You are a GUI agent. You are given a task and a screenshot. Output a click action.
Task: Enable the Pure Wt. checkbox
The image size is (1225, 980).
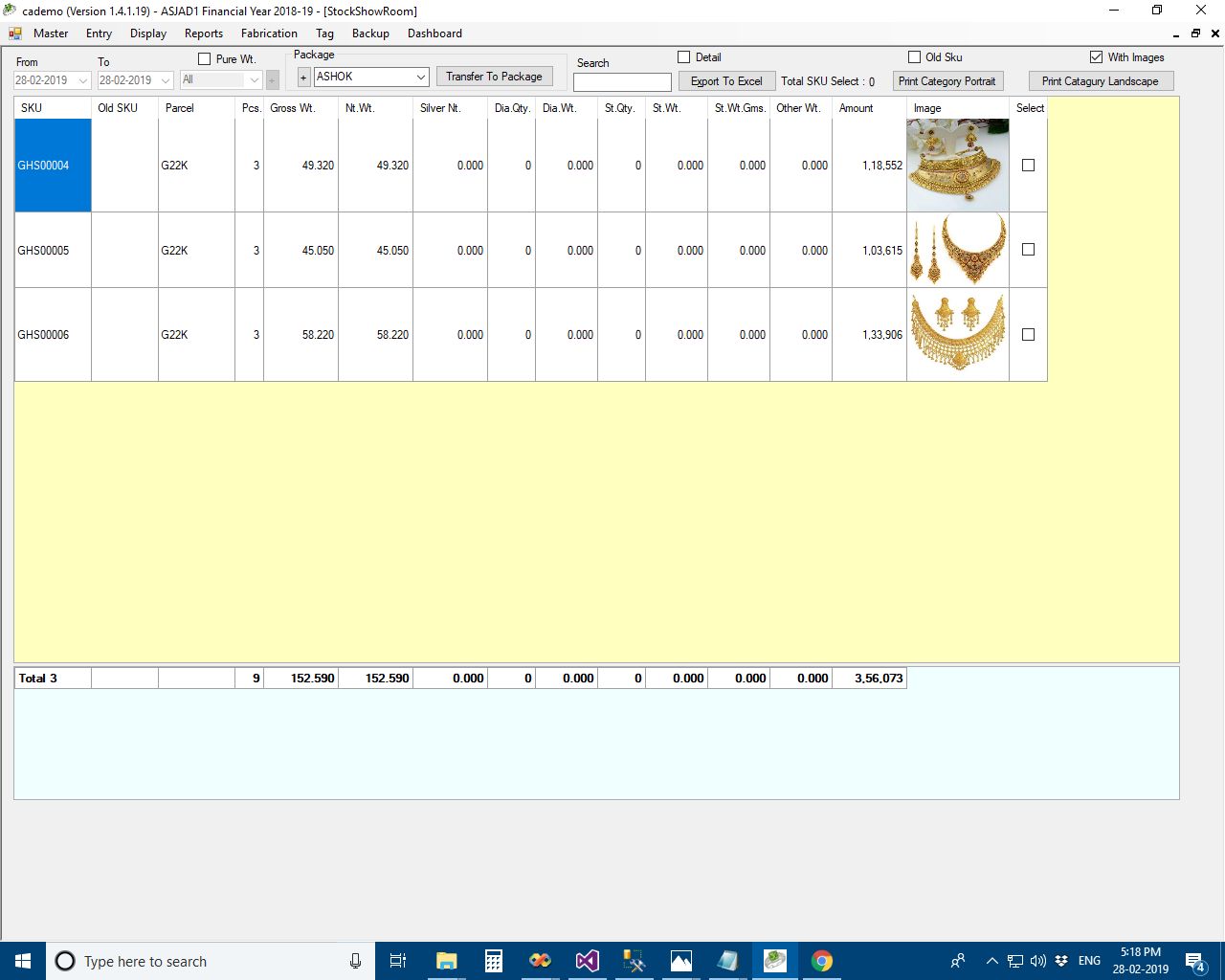click(204, 59)
